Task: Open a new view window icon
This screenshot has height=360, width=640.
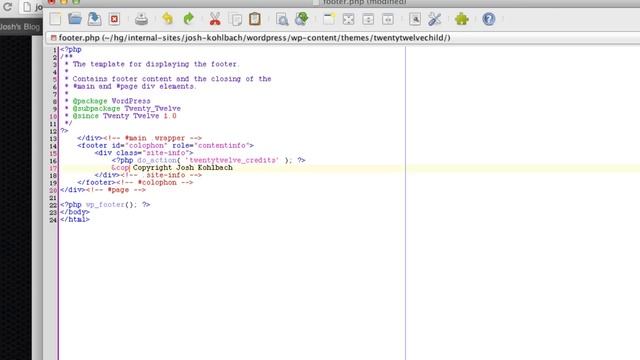Action: click(x=329, y=19)
